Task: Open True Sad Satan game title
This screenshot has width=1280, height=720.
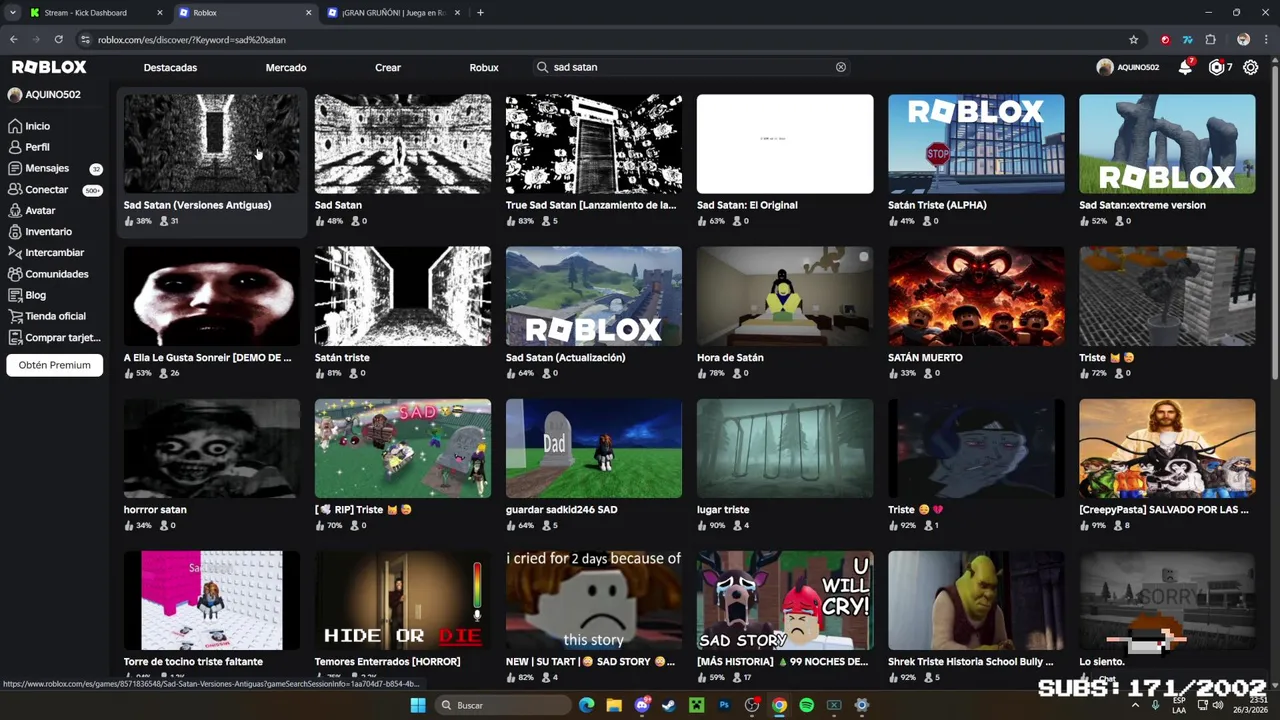Action: tap(591, 205)
